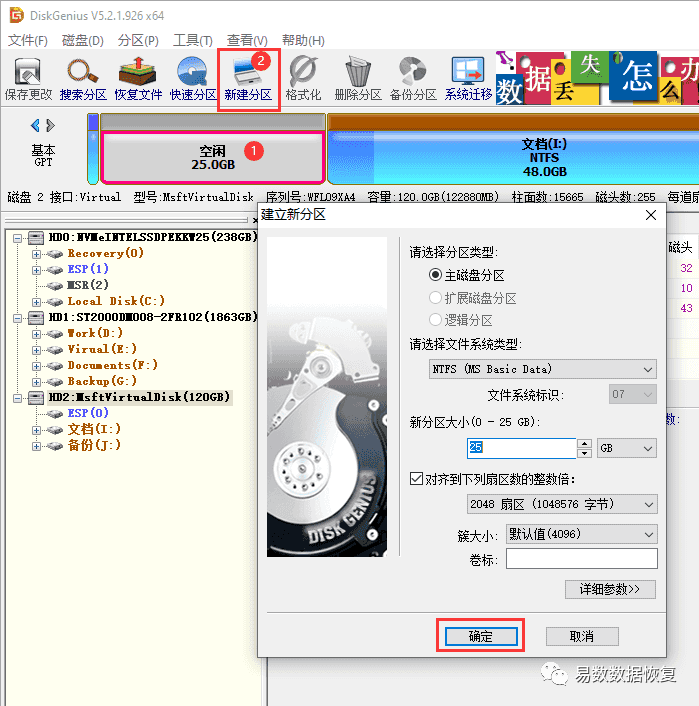This screenshot has height=706, width=699.
Task: Select the Recovery(0) partition
Action: pos(105,253)
